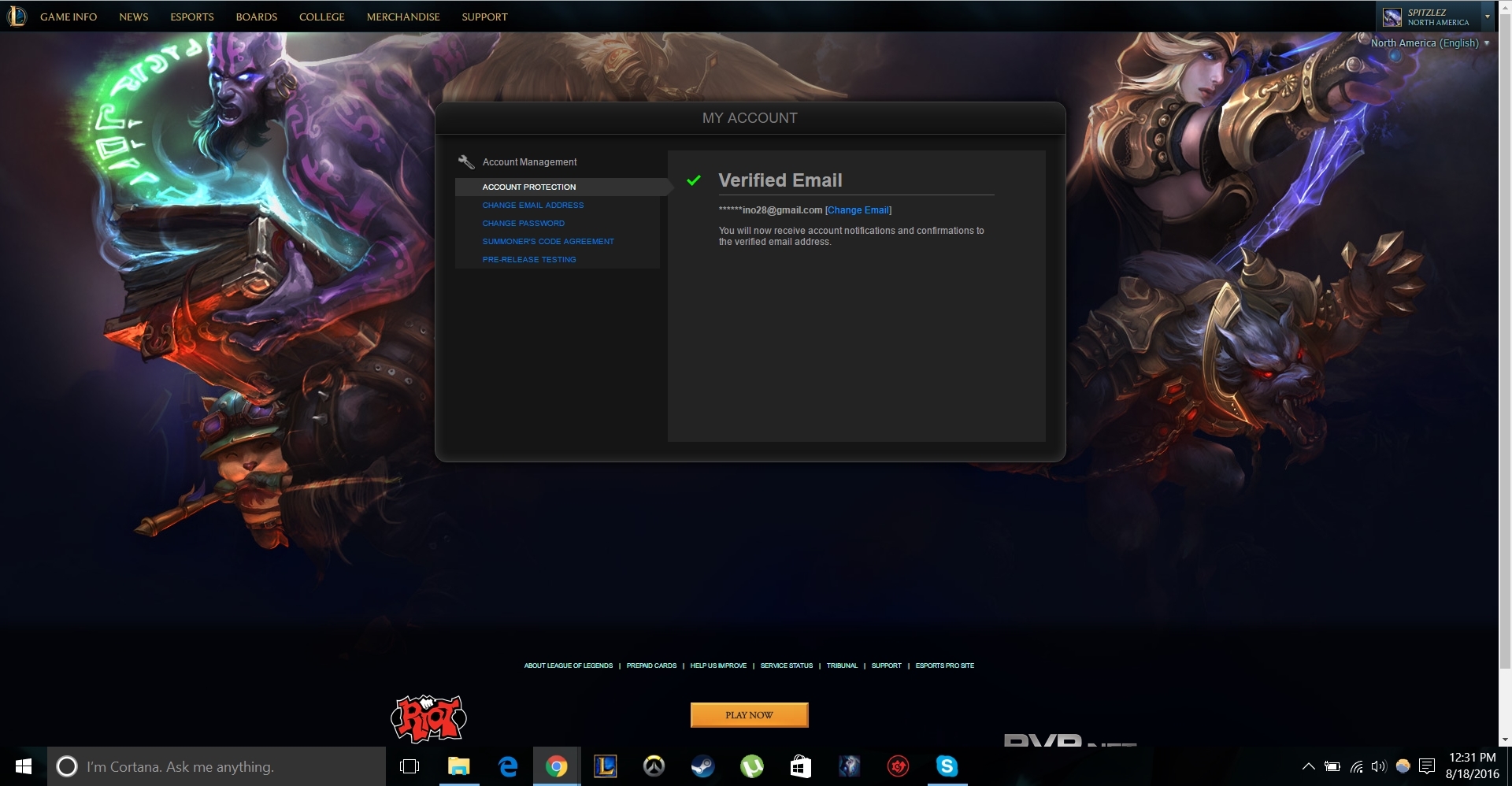This screenshot has width=1512, height=786.
Task: Click the Play Now button
Action: (749, 715)
